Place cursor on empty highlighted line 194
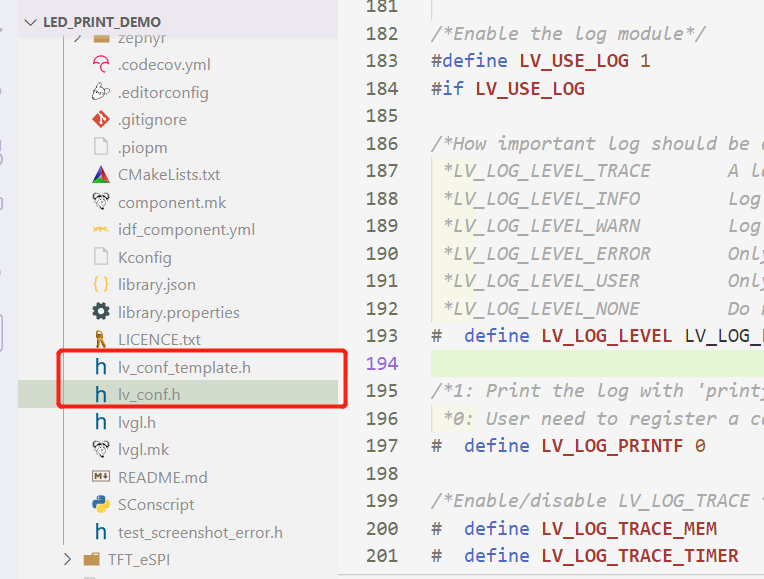The height and width of the screenshot is (579, 764). (x=597, y=364)
